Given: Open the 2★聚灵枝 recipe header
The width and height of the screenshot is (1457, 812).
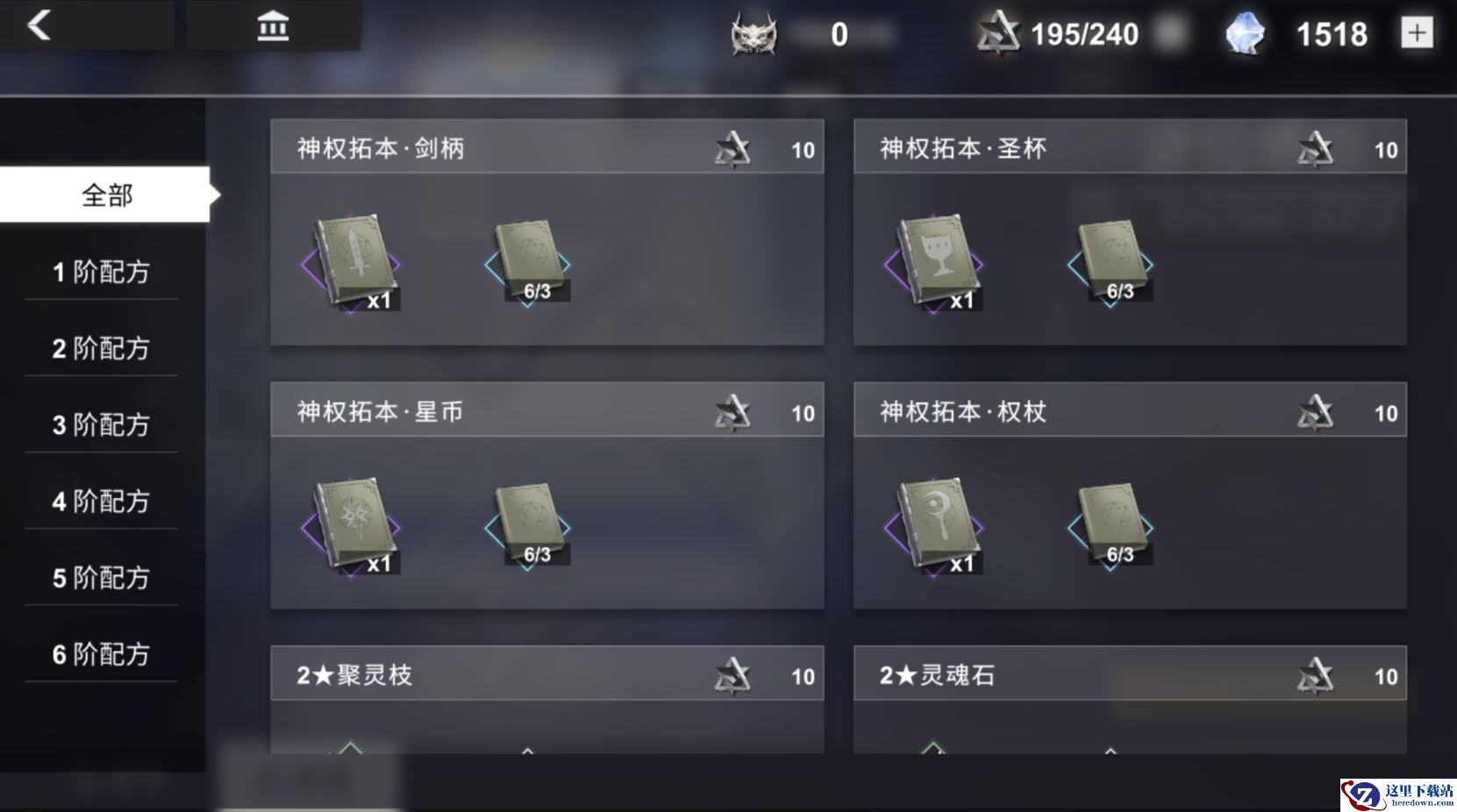Looking at the screenshot, I should click(547, 673).
